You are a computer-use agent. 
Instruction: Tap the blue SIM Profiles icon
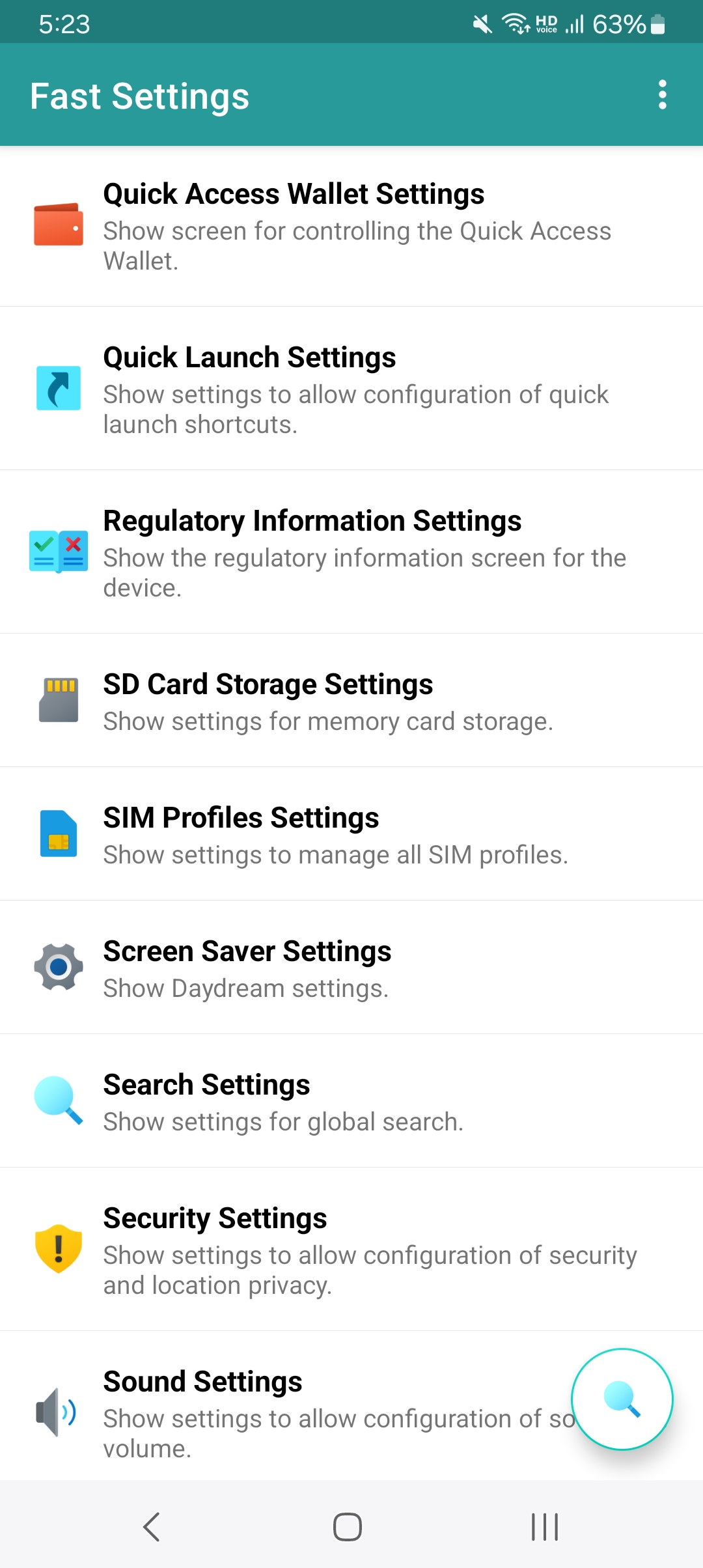(59, 833)
